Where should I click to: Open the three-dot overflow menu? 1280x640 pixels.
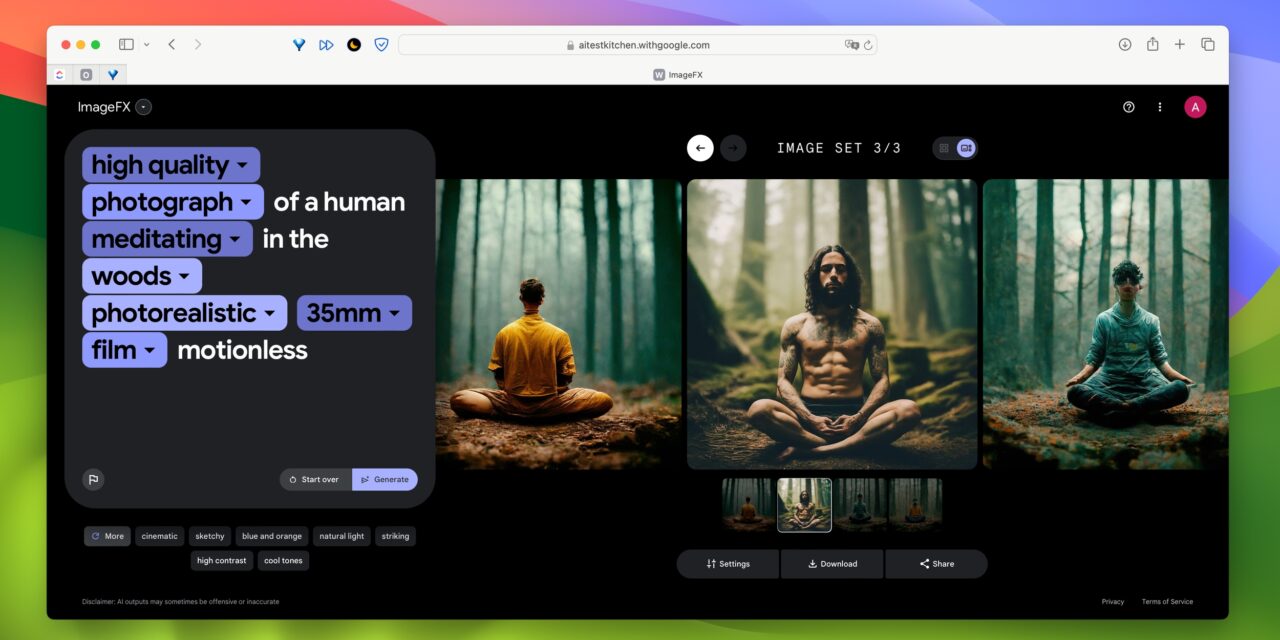[1160, 107]
